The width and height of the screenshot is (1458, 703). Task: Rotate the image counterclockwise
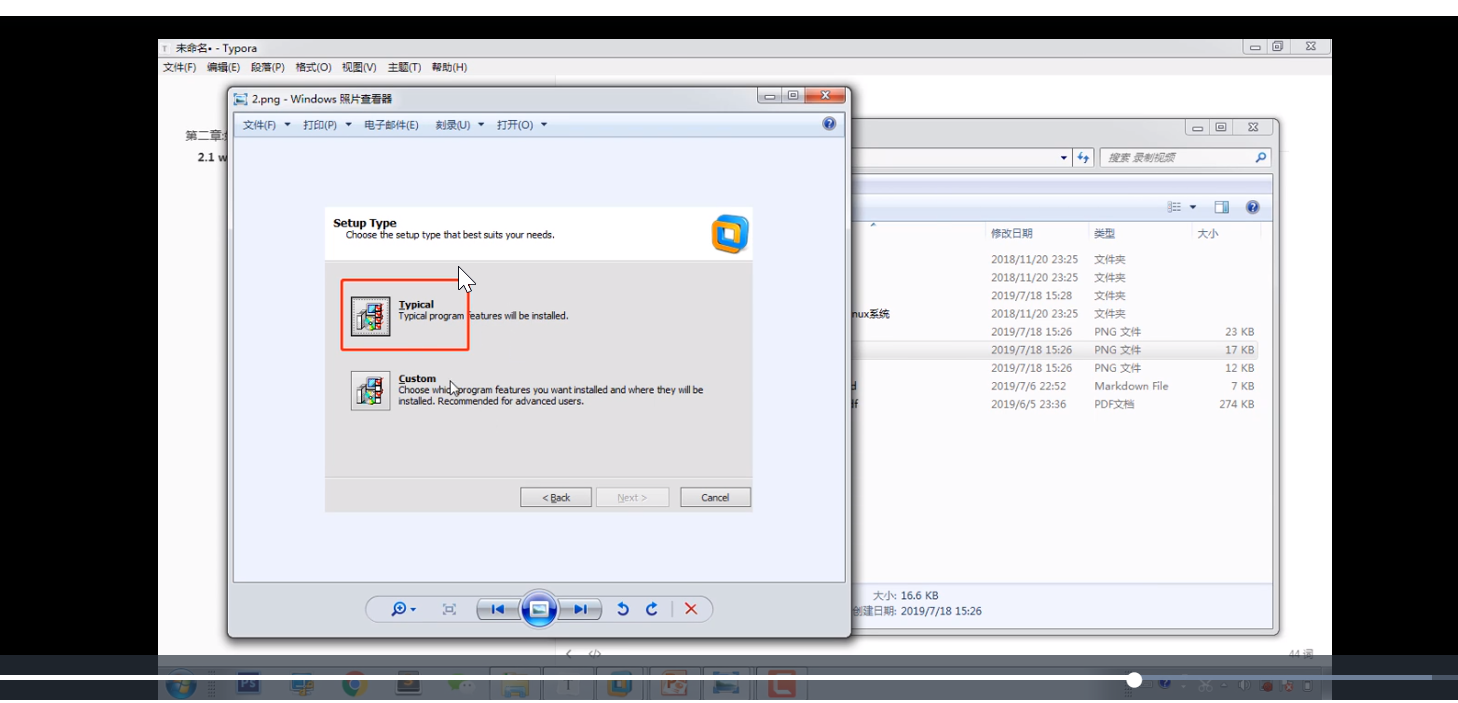point(623,609)
